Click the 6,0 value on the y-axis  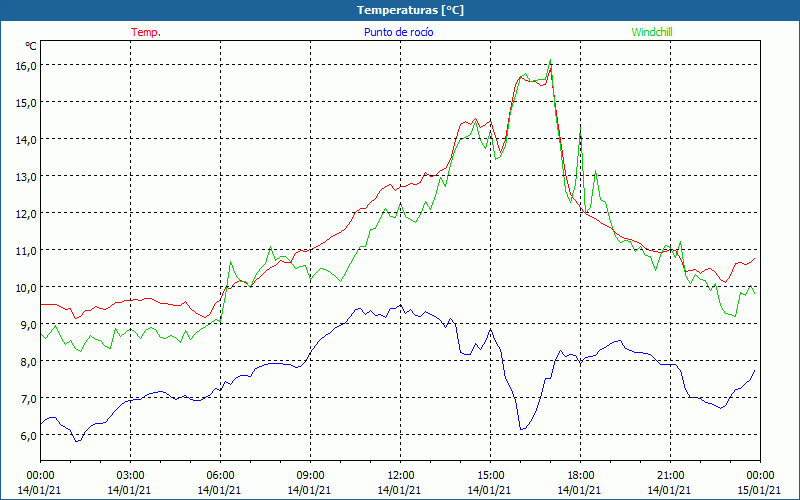click(x=28, y=435)
